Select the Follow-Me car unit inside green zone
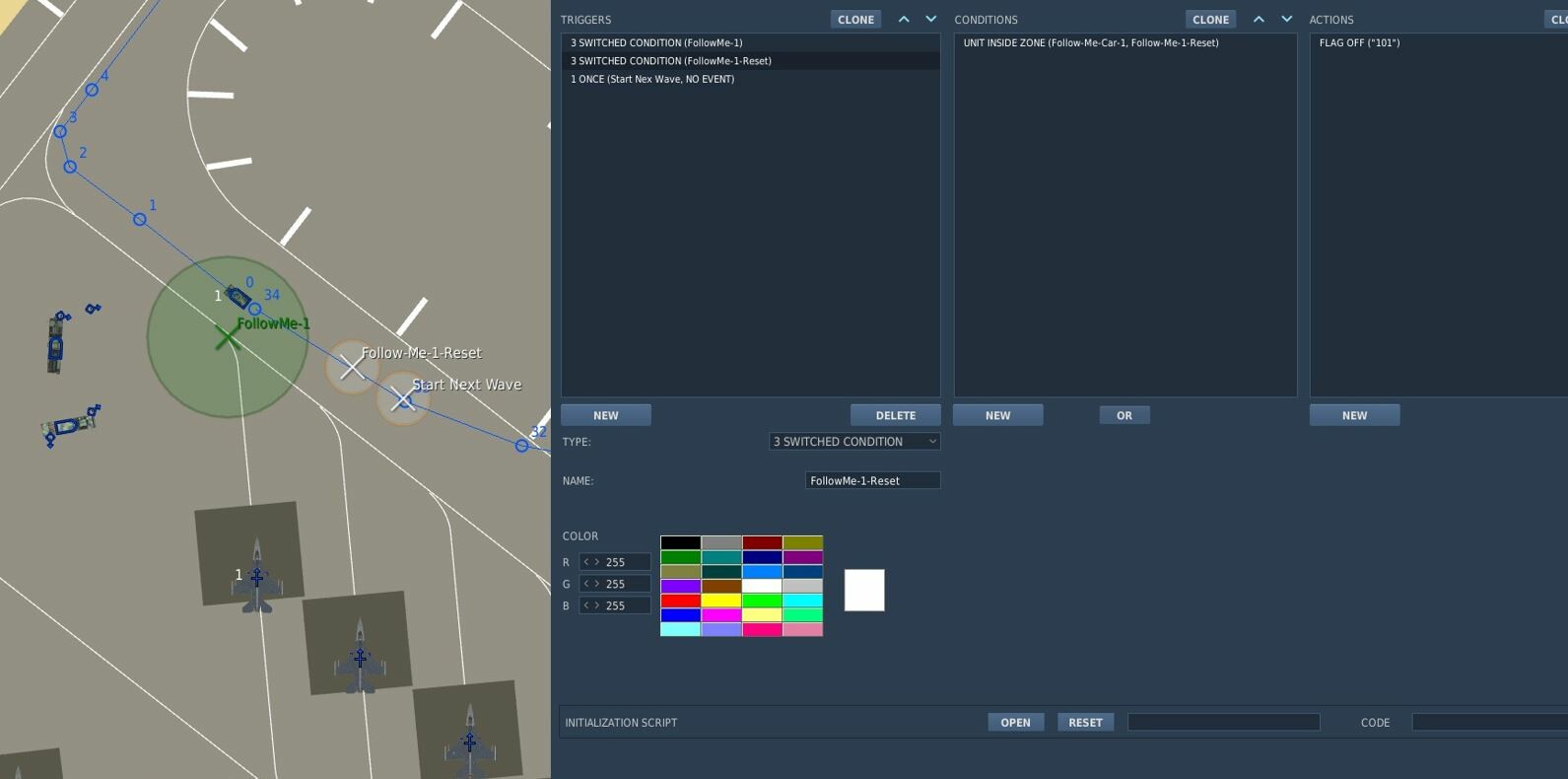 pos(238,296)
